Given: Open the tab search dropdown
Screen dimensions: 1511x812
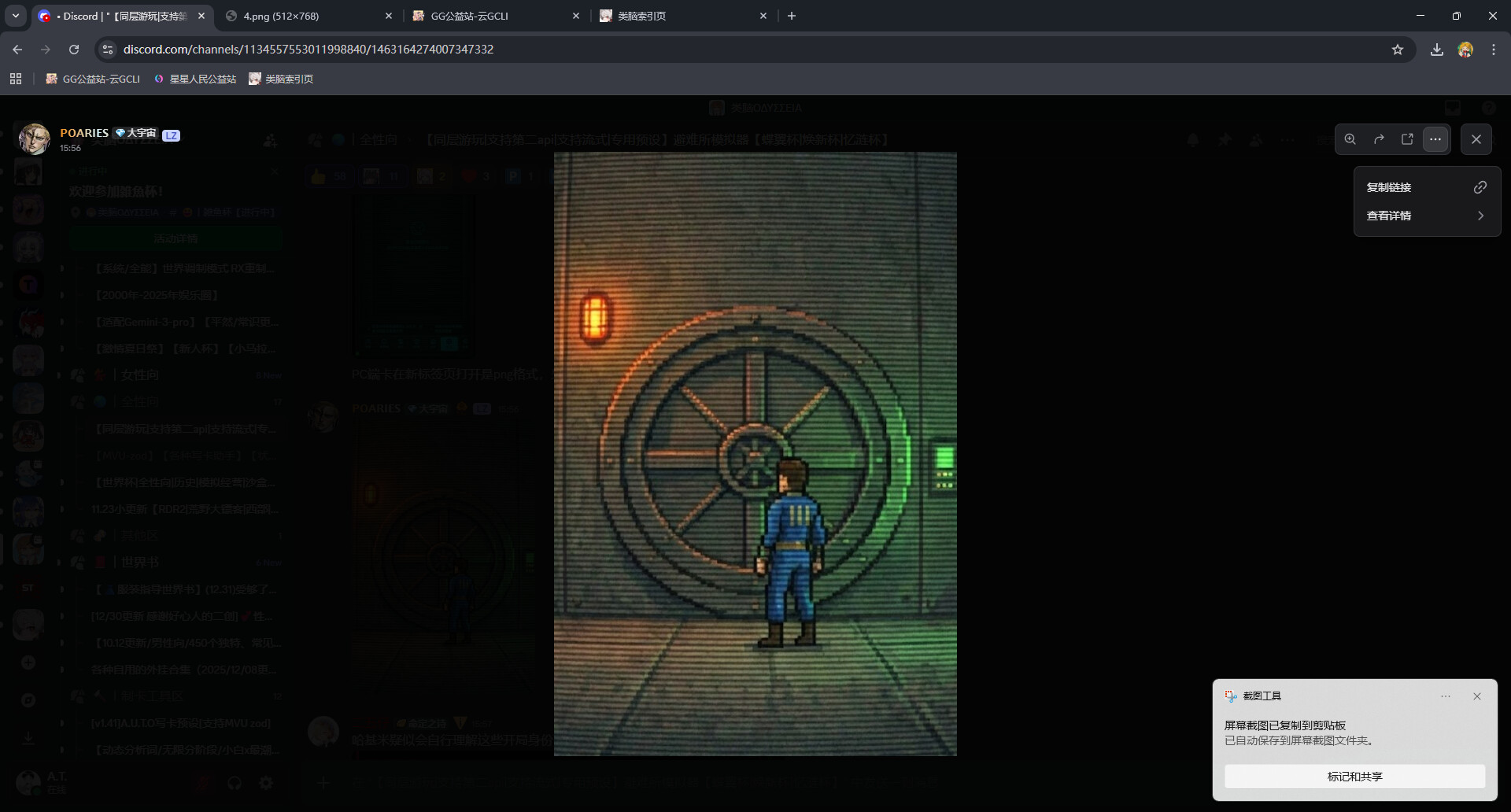Looking at the screenshot, I should point(16,16).
